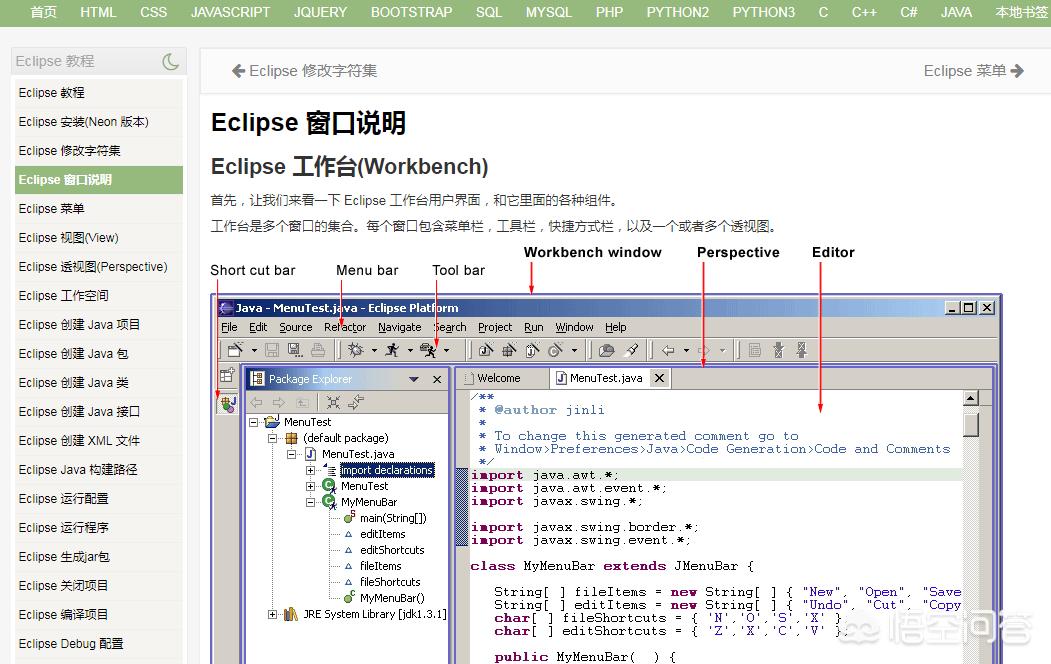Open the File menu in Eclipse
The image size is (1051, 664).
click(x=229, y=327)
